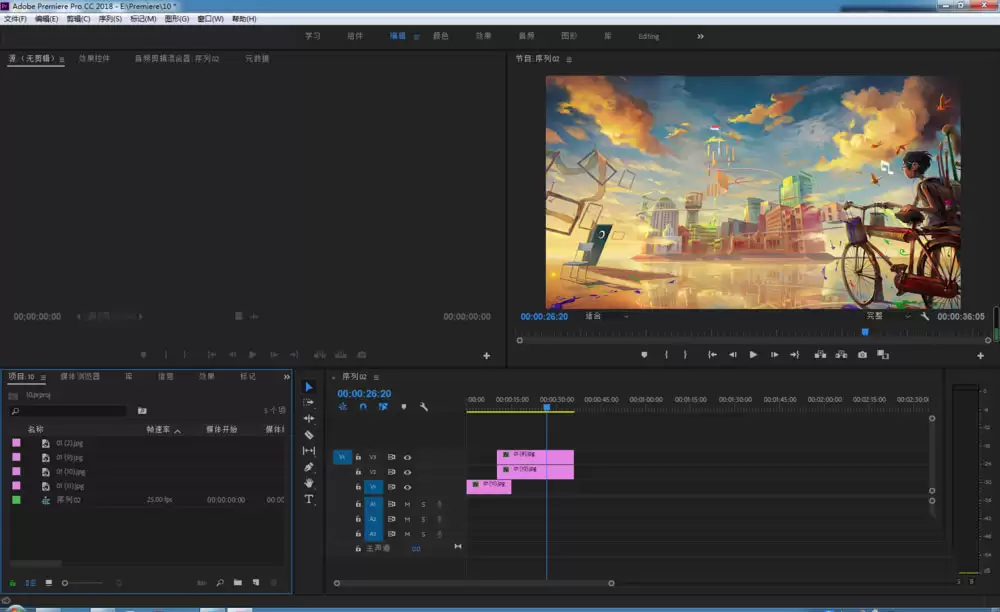Click the search field in Project panel
Viewport: 1000px width, 612px height.
69,411
